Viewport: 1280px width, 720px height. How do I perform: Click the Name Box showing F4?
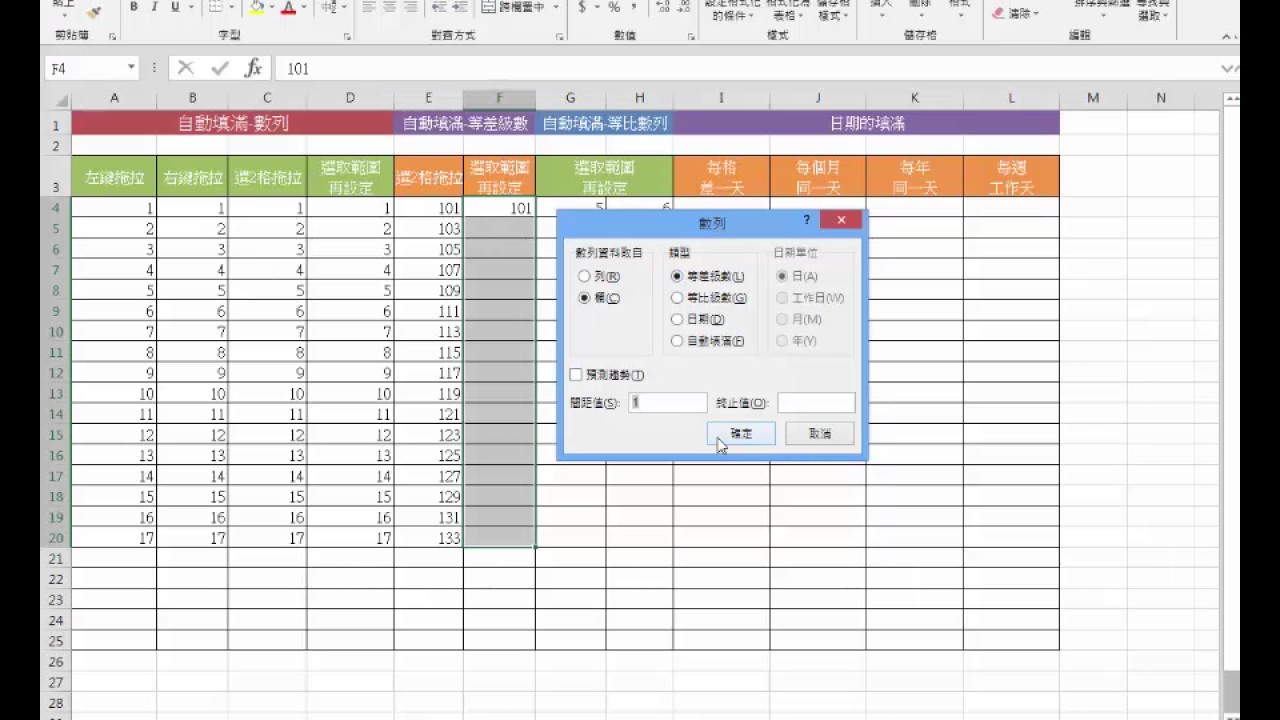pos(86,68)
